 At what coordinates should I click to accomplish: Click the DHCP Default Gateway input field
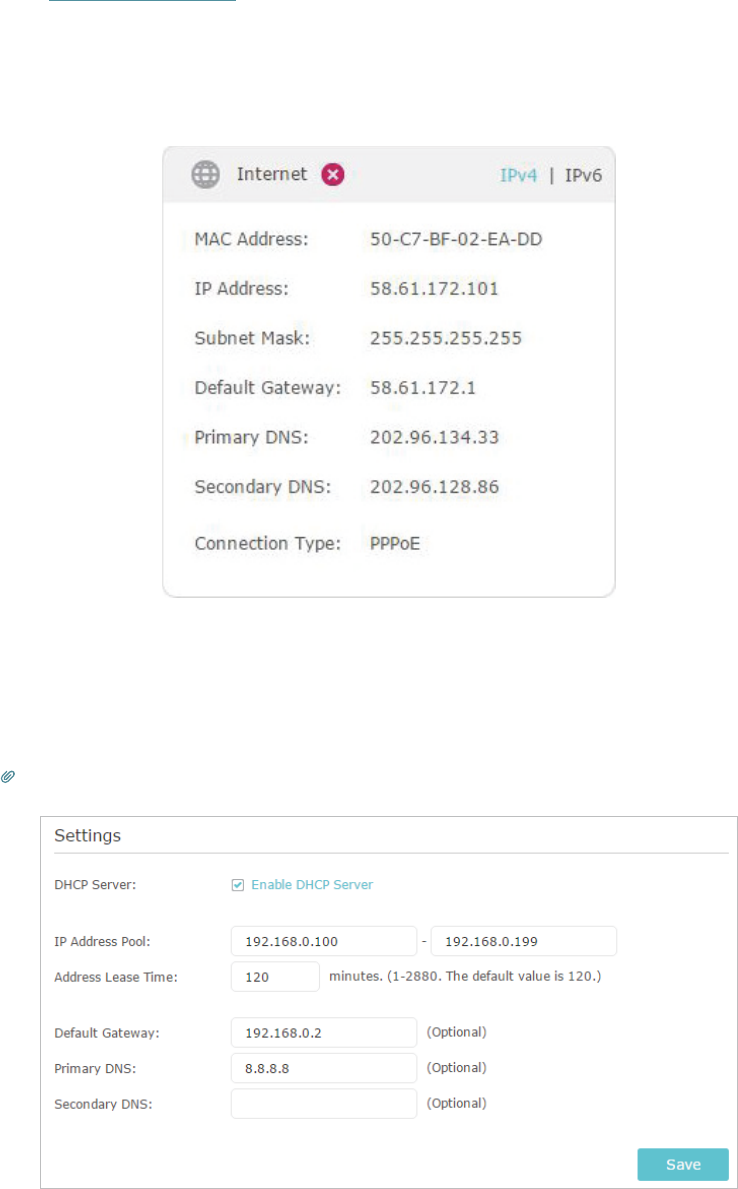(324, 1032)
